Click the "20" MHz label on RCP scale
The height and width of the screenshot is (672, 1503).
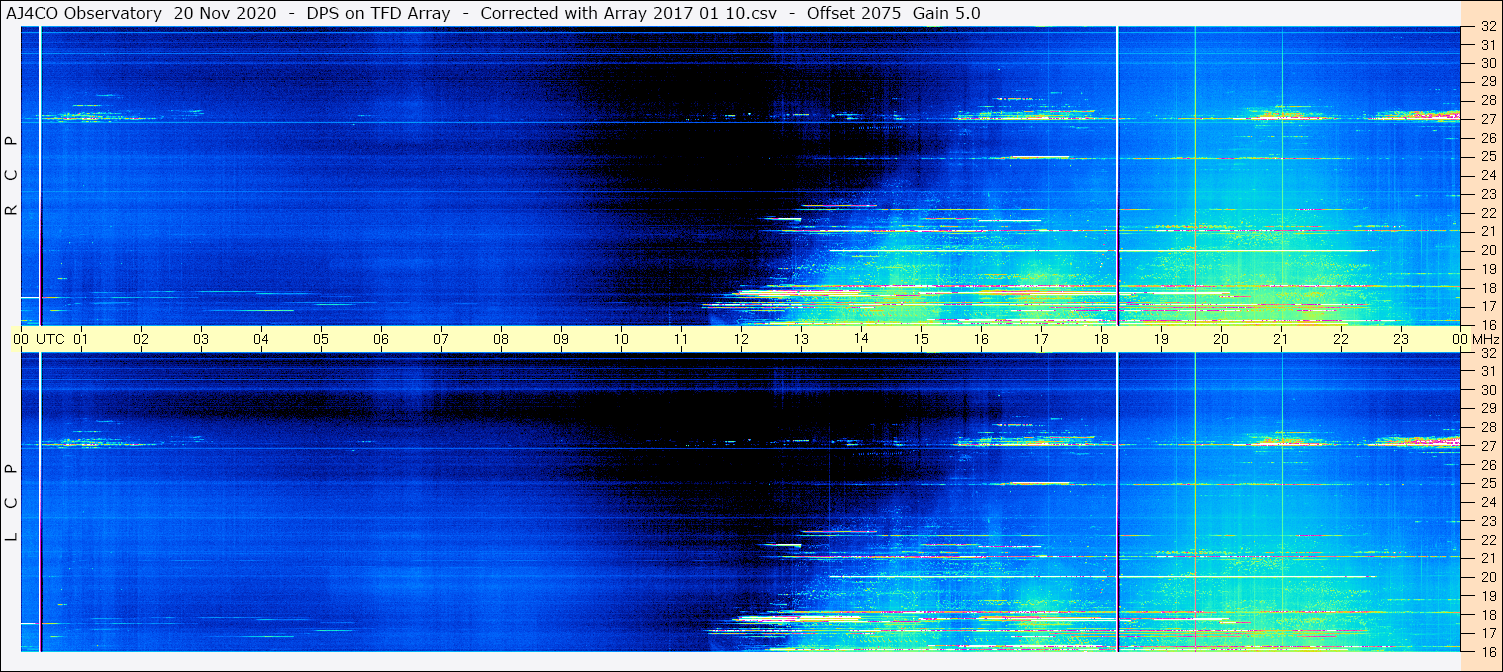[x=1488, y=250]
